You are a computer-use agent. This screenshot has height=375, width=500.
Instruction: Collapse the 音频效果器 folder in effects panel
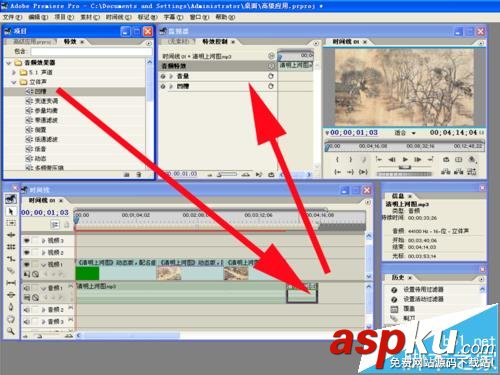[9, 63]
